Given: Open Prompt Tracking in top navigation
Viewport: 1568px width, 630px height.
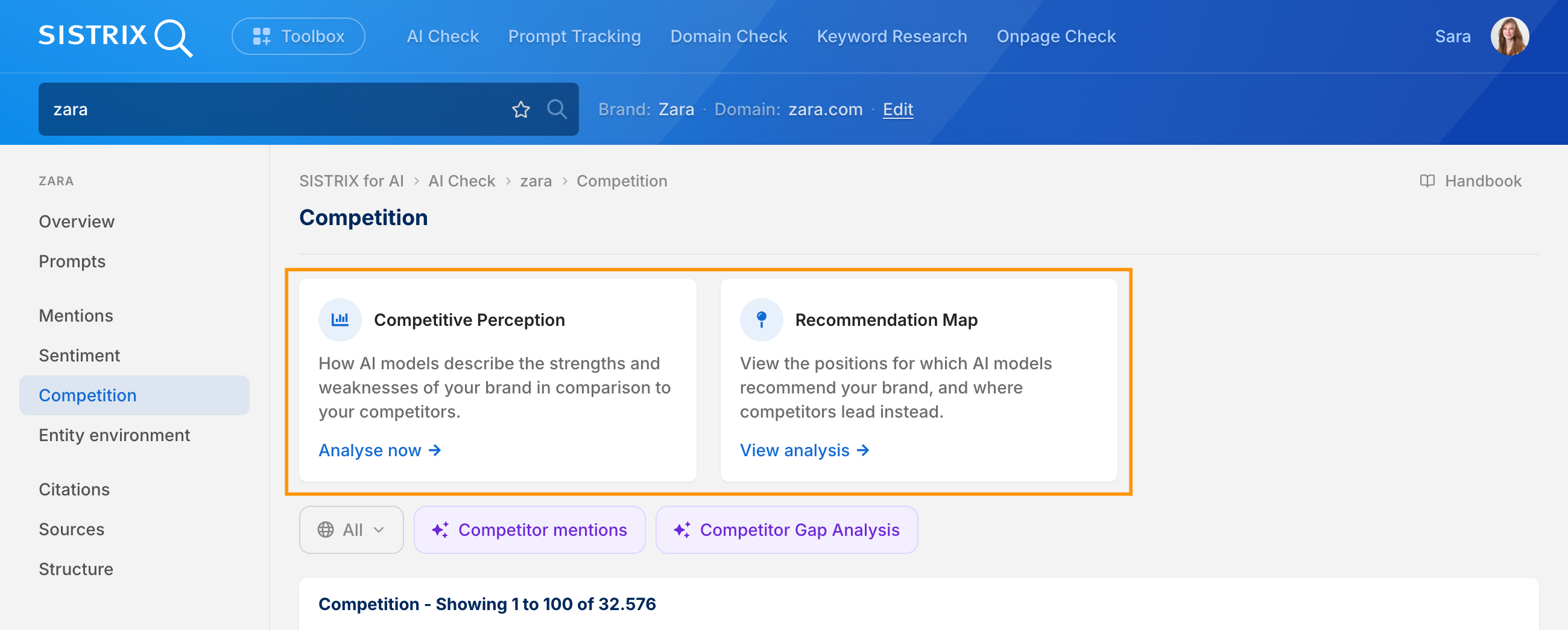Looking at the screenshot, I should point(575,37).
